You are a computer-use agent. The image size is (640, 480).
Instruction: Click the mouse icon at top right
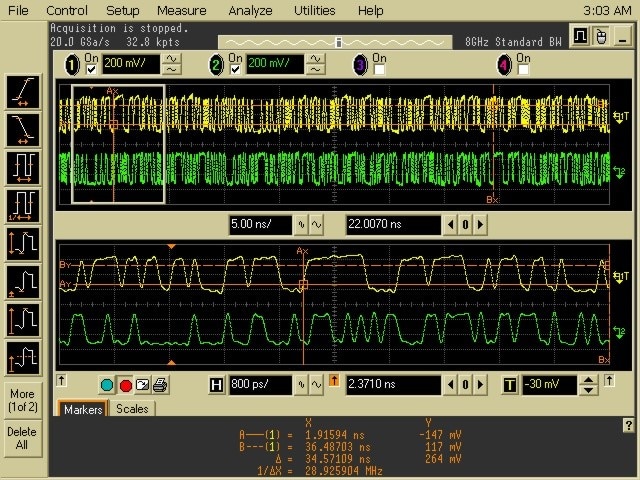(601, 36)
